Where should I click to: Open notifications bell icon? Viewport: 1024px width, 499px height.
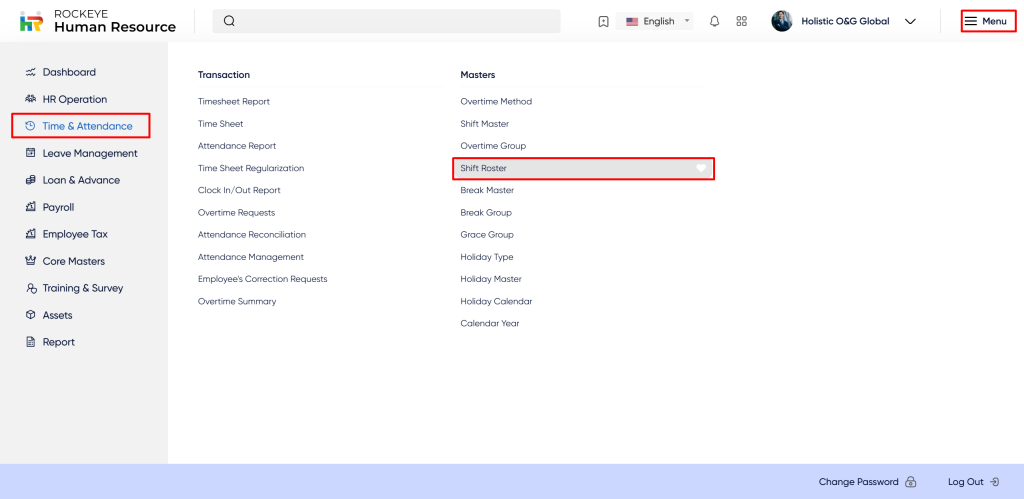click(714, 21)
